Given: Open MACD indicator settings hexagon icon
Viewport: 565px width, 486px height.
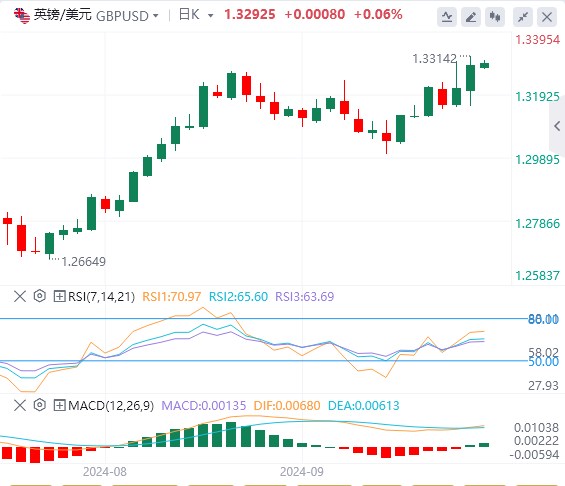Looking at the screenshot, I should pyautogui.click(x=40, y=405).
